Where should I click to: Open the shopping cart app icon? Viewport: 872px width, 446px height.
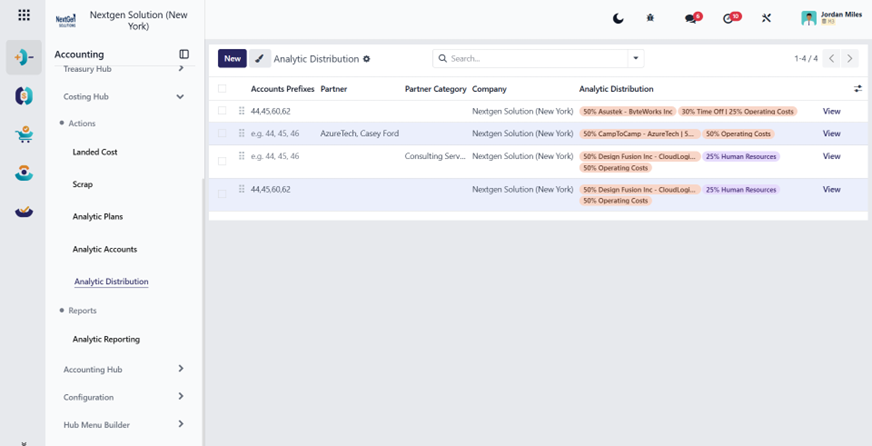click(x=24, y=134)
